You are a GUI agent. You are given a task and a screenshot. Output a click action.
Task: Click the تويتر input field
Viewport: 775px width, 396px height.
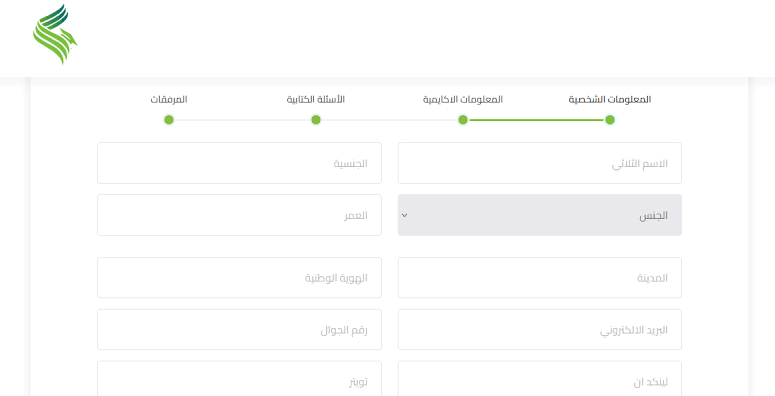pos(239,379)
